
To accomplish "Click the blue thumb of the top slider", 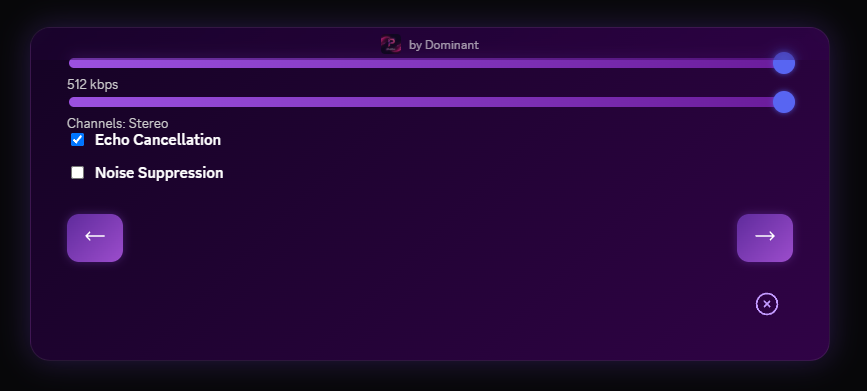I will point(784,63).
